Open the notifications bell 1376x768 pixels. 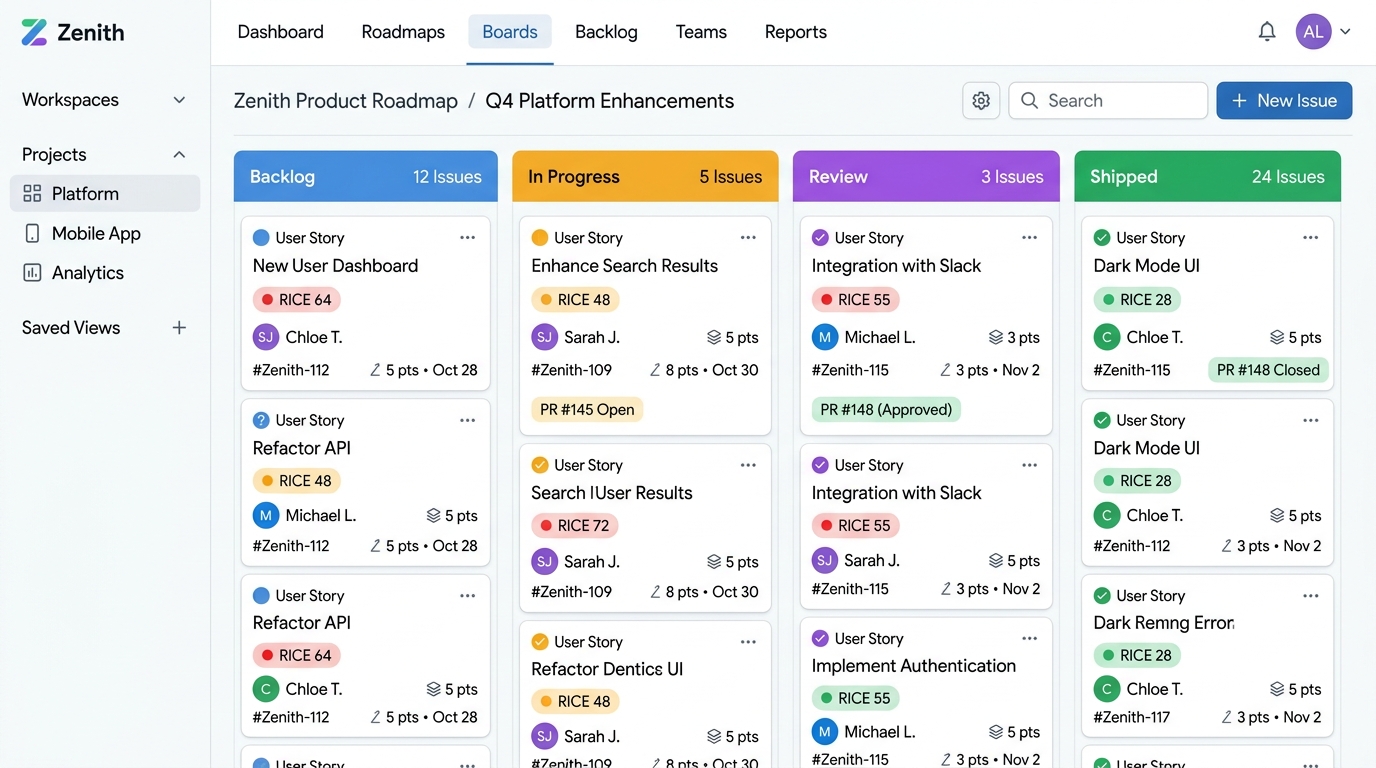(x=1267, y=32)
